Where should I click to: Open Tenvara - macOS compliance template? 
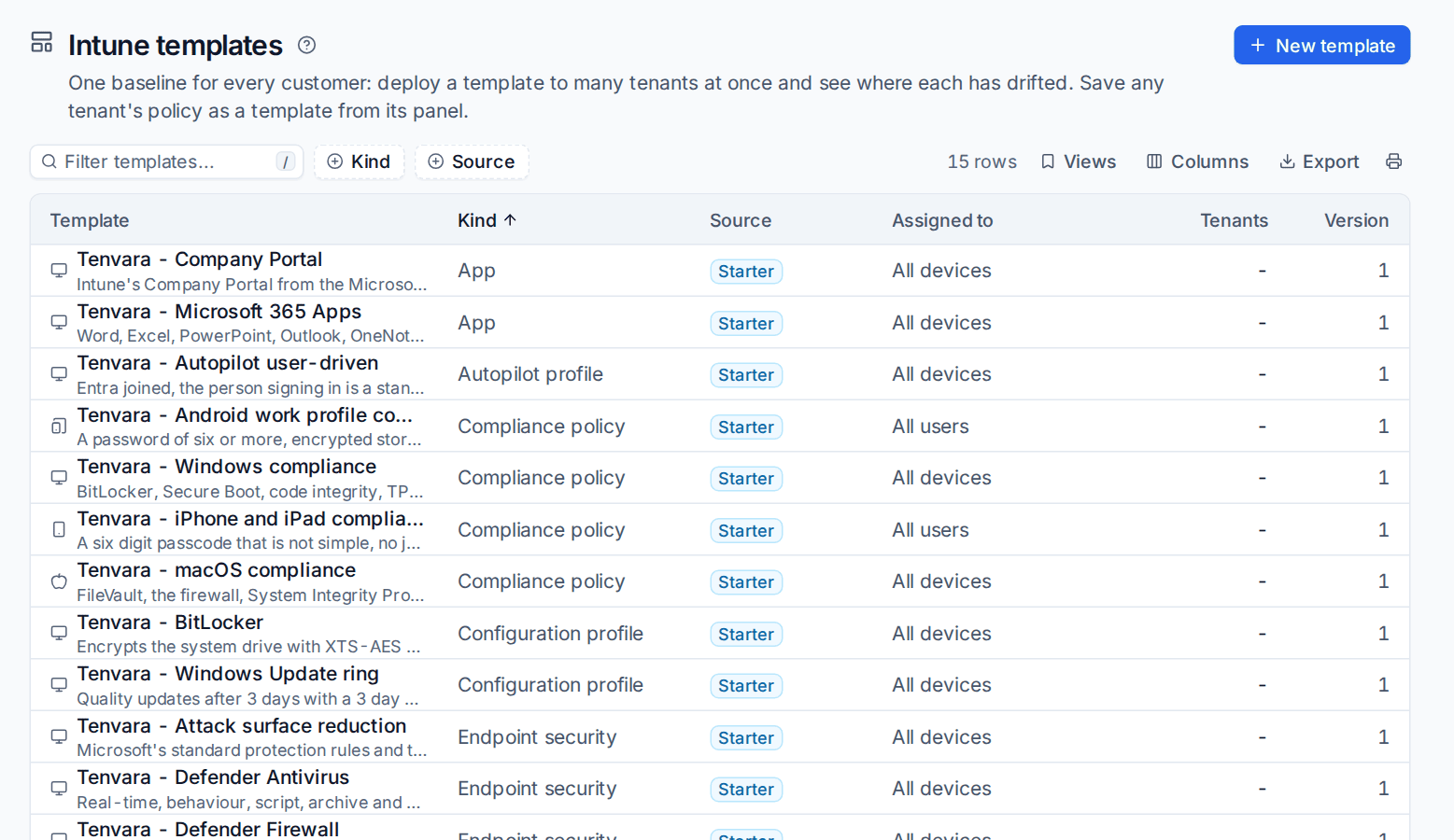(217, 570)
